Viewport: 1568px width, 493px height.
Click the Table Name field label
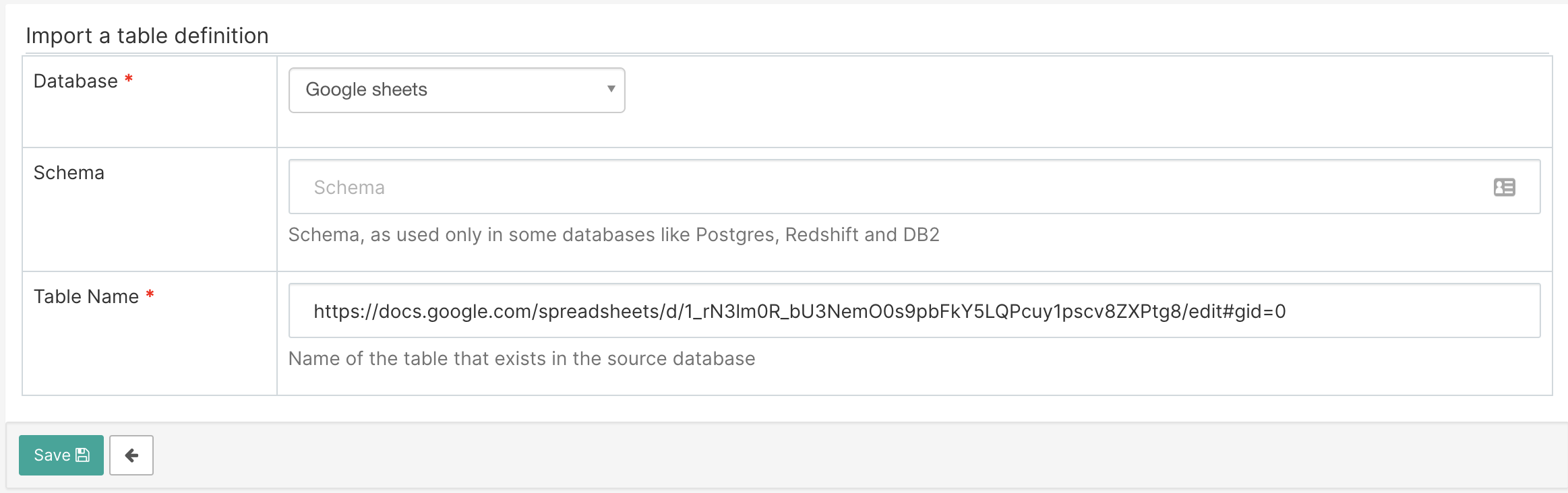click(86, 297)
